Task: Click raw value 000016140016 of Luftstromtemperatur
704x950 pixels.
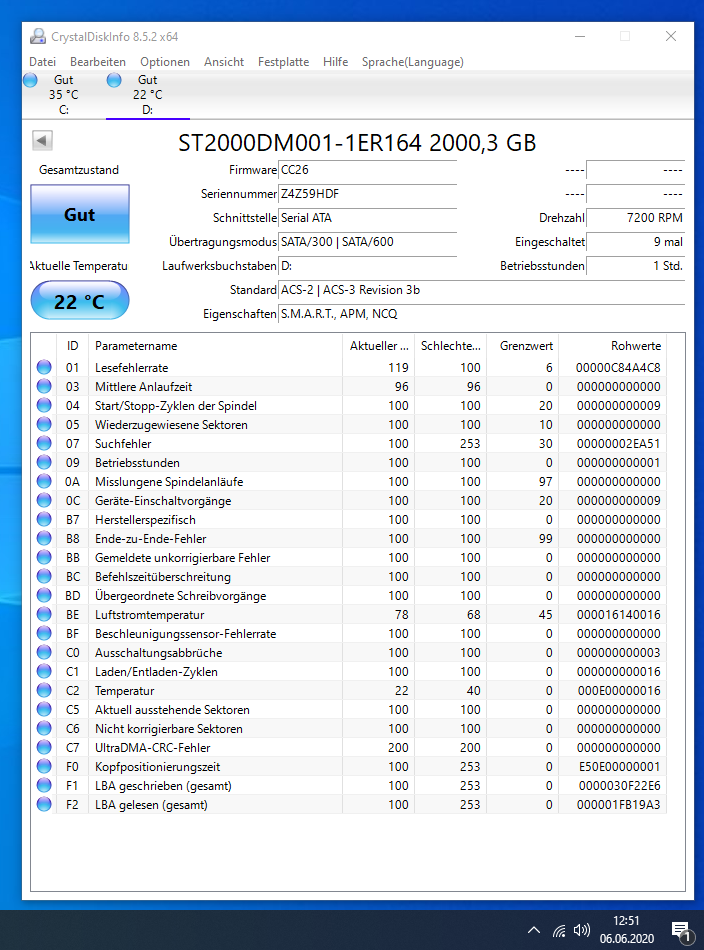Action: [618, 615]
